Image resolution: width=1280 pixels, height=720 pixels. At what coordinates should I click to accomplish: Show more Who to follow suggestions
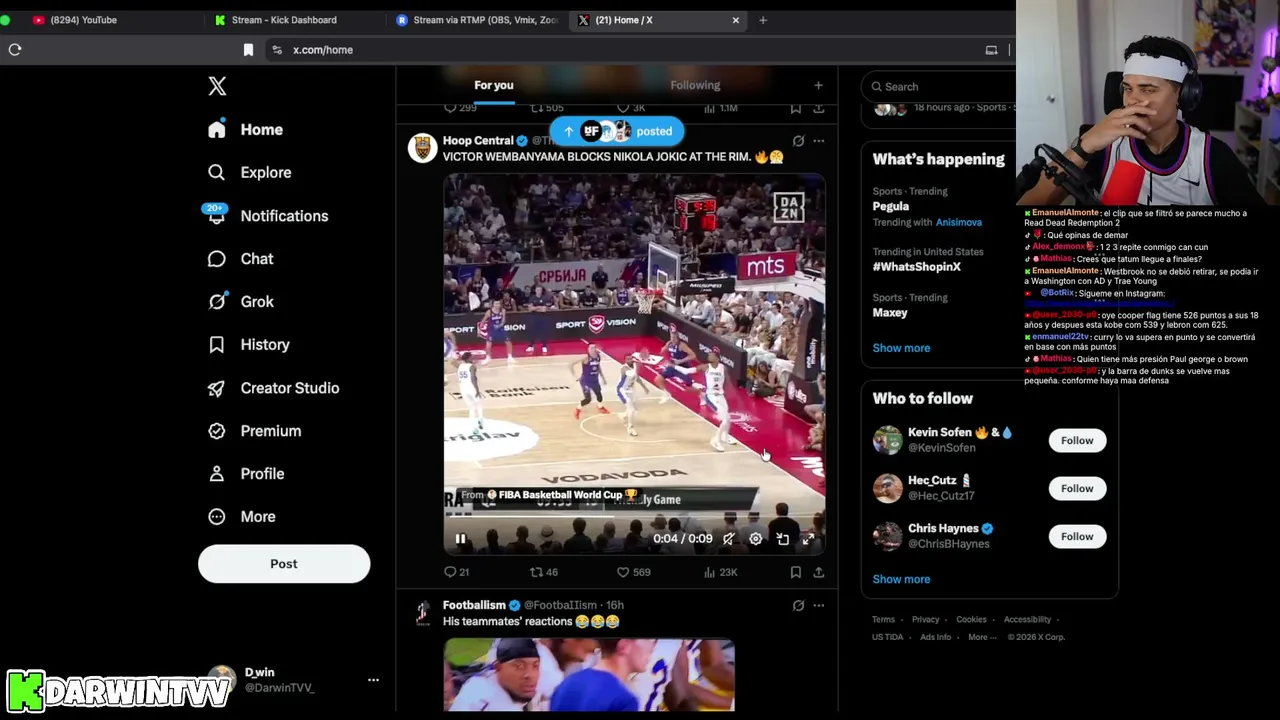[901, 579]
